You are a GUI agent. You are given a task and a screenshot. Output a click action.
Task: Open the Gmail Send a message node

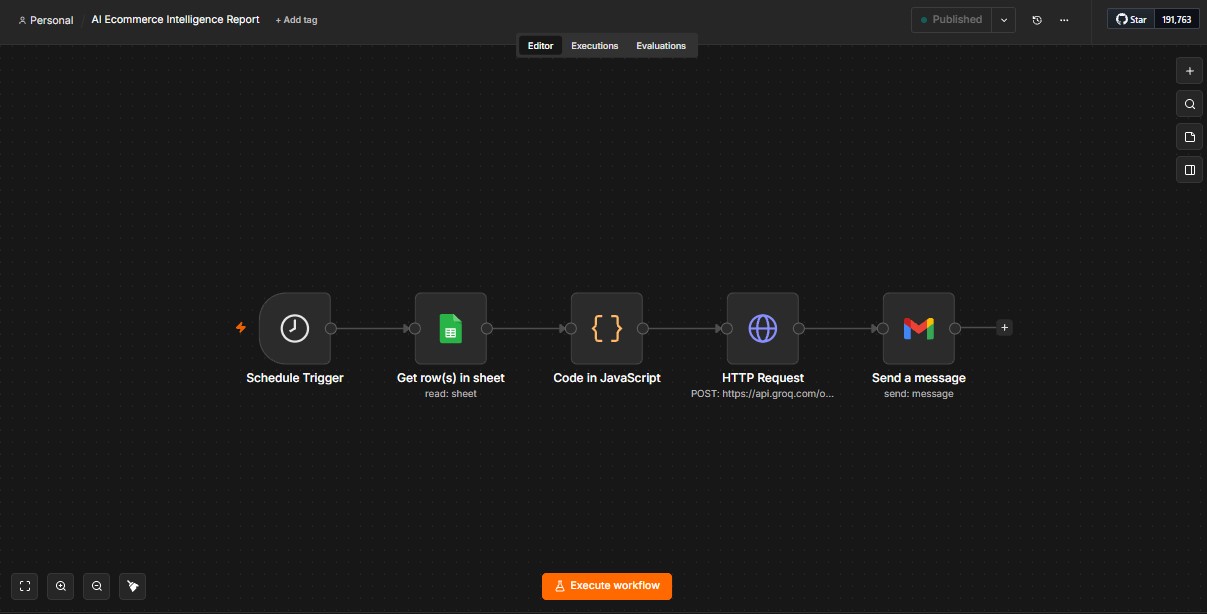click(918, 328)
